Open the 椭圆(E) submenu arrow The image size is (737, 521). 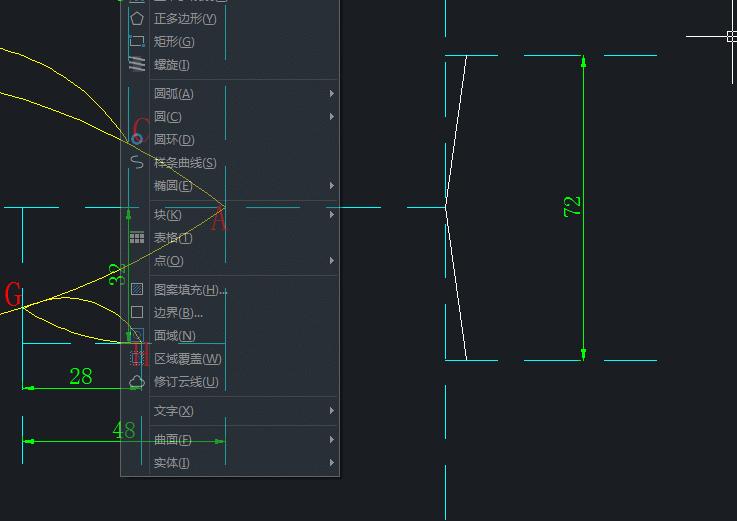[x=332, y=185]
